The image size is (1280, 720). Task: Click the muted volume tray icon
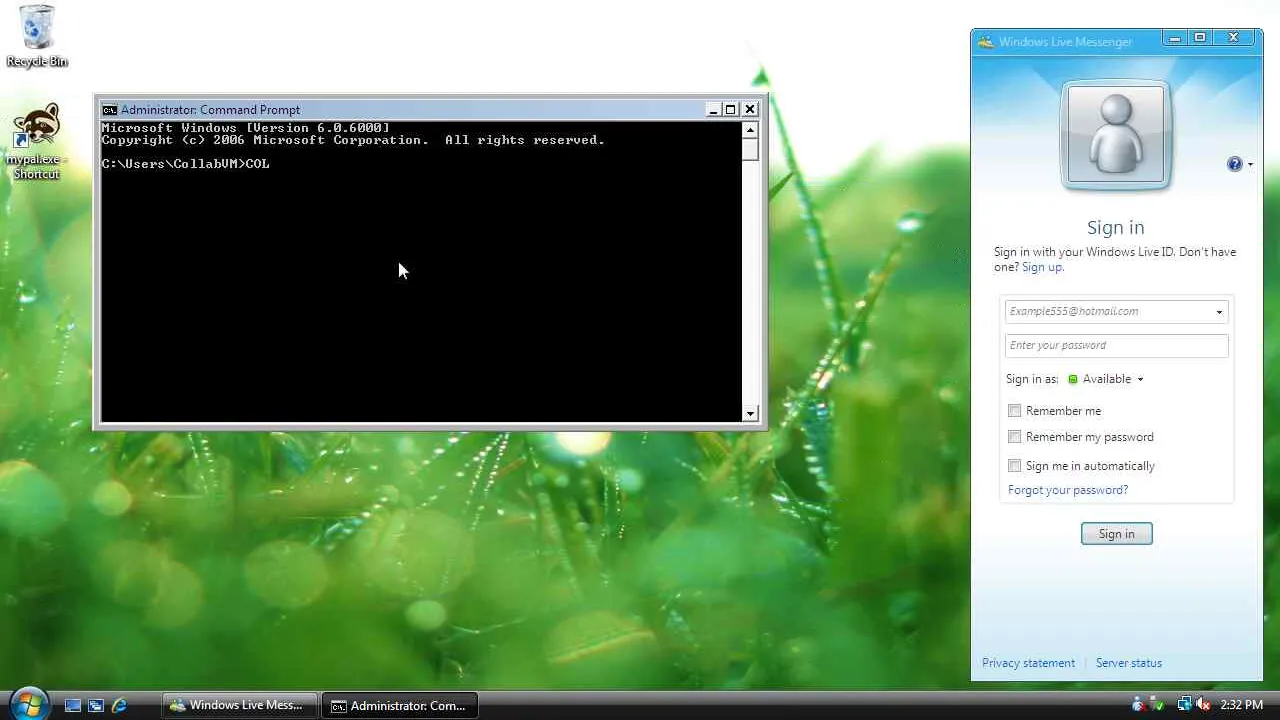1203,705
